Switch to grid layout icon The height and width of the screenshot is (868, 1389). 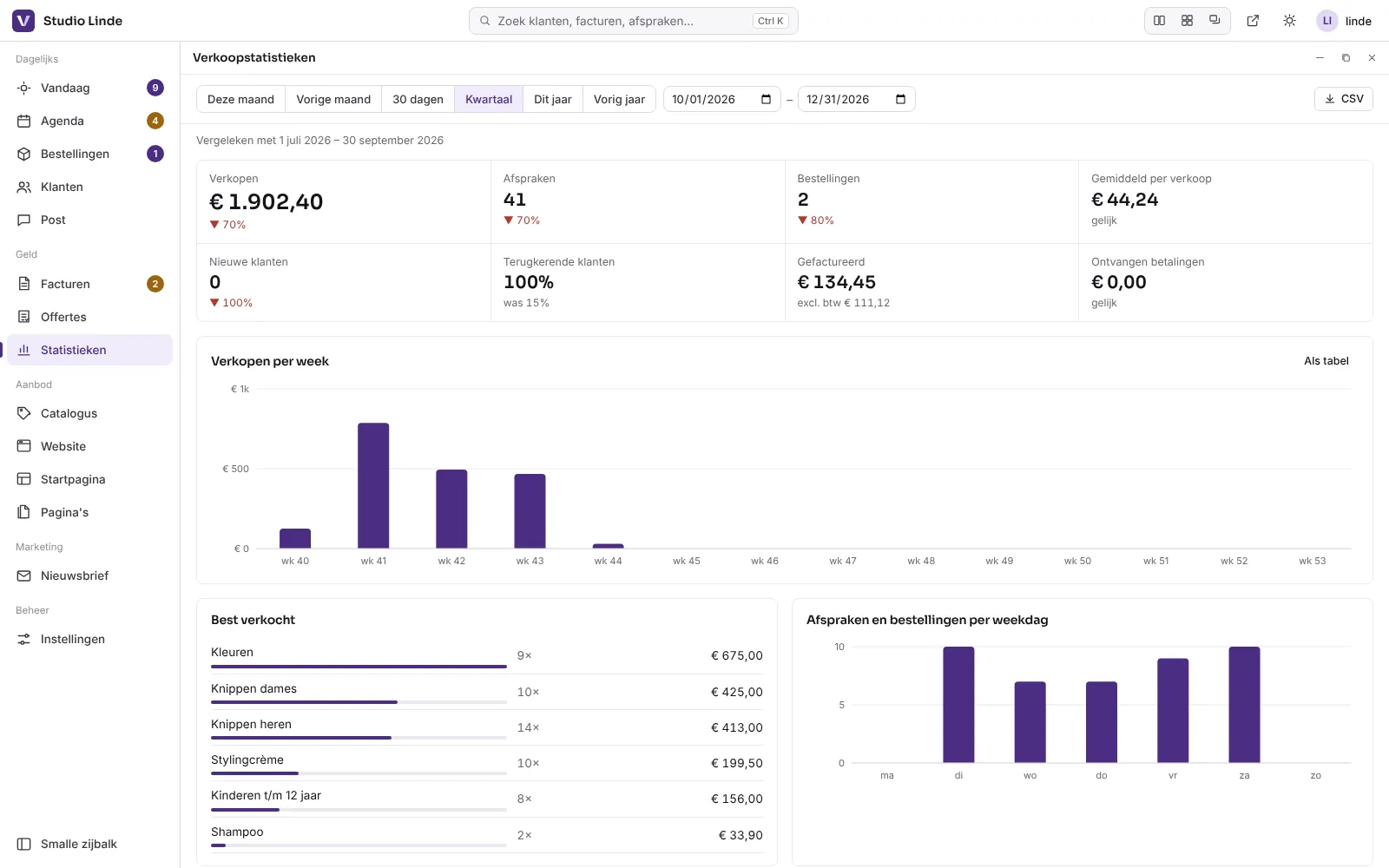click(1187, 21)
